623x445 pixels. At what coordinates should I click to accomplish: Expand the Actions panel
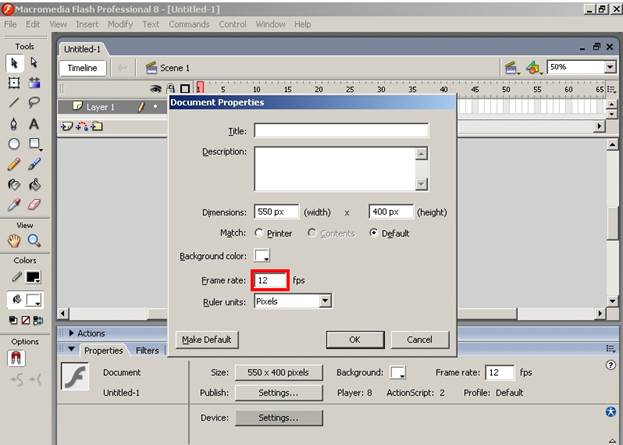pyautogui.click(x=71, y=333)
